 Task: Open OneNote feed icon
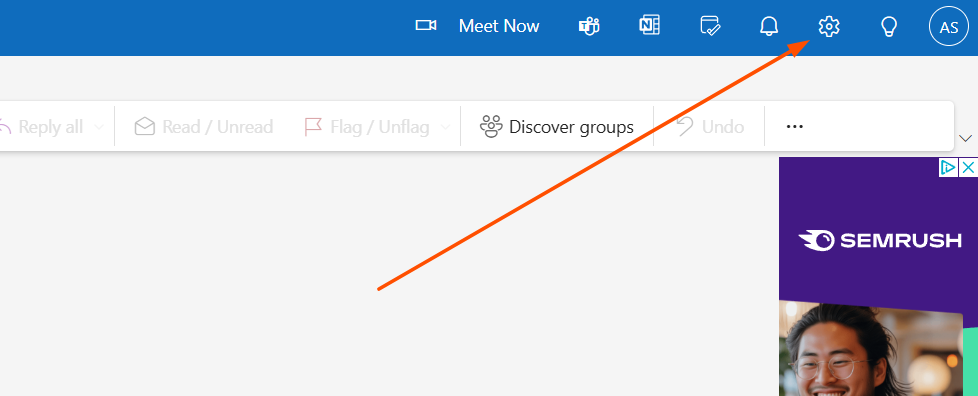[x=649, y=26]
